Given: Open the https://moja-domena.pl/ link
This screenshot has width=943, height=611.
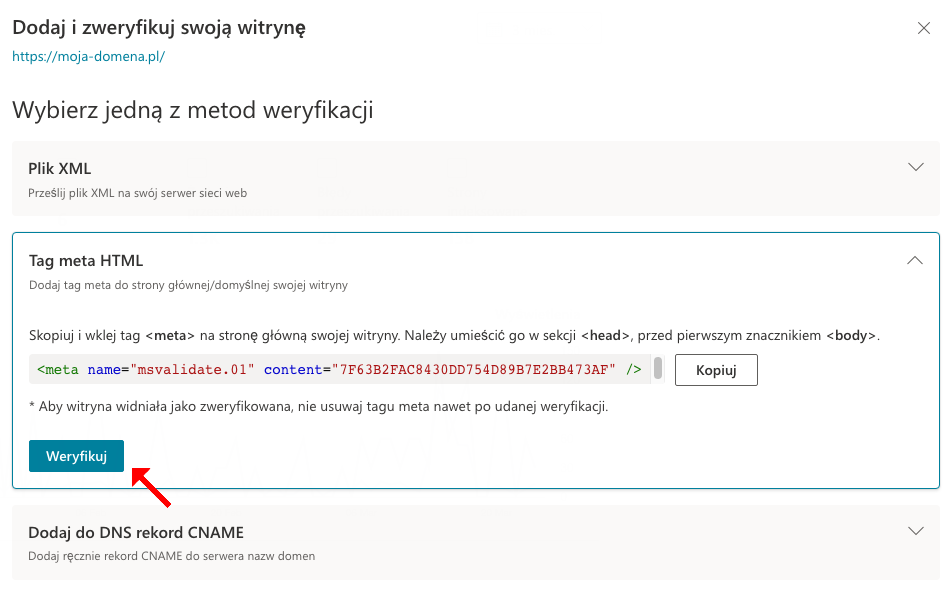Looking at the screenshot, I should 88,57.
